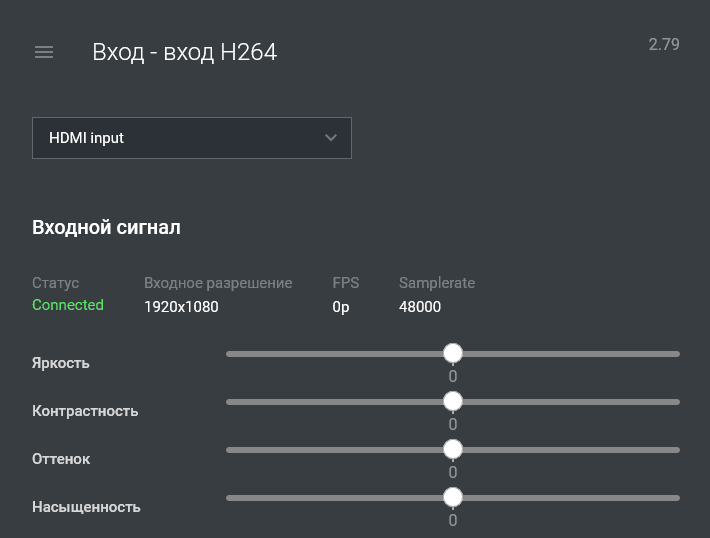
Task: Click the Оттенок slider handle
Action: pos(453,449)
